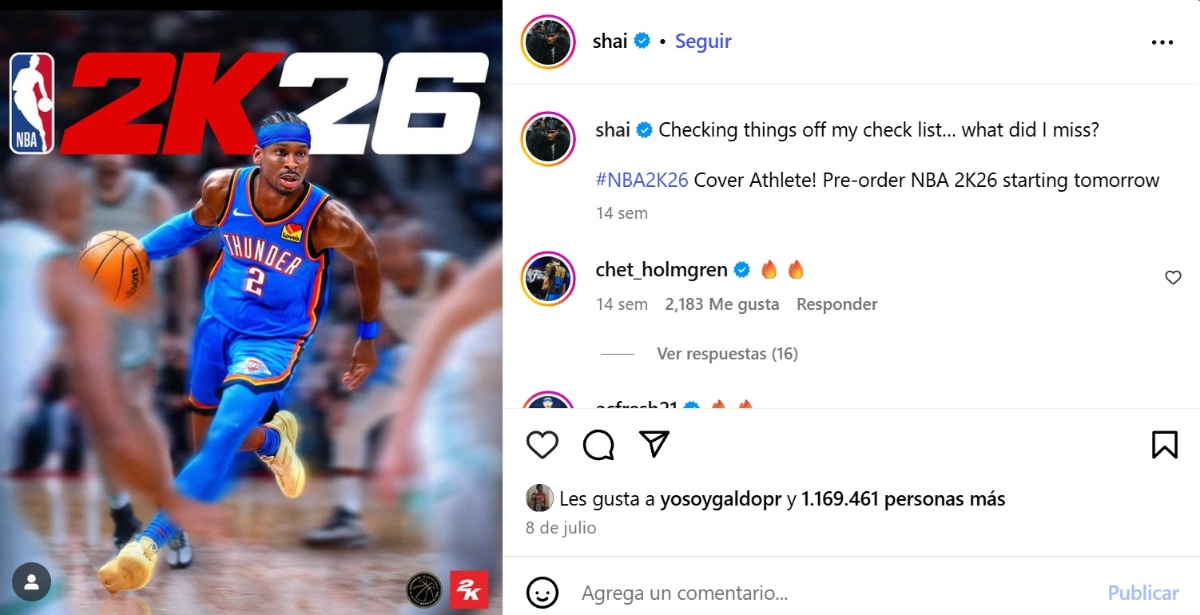Open chet_holmgren's profile avatar
1200x615 pixels.
point(548,279)
